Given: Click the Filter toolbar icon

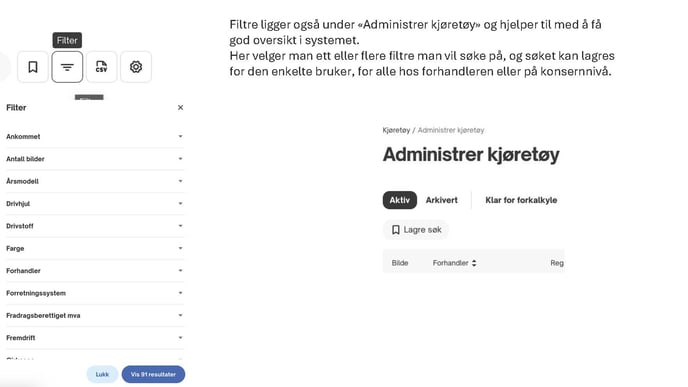Looking at the screenshot, I should pyautogui.click(x=67, y=67).
